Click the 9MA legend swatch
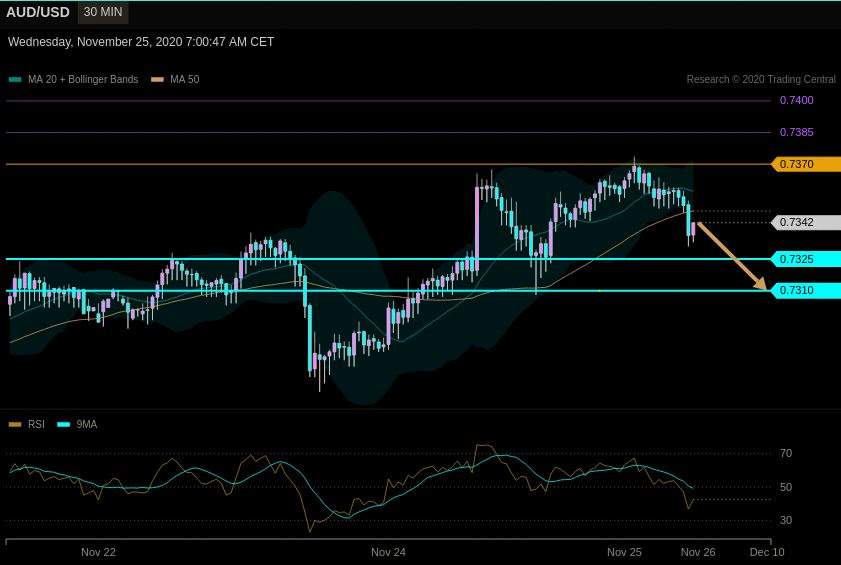Screen dimensions: 841x565 [x=63, y=424]
